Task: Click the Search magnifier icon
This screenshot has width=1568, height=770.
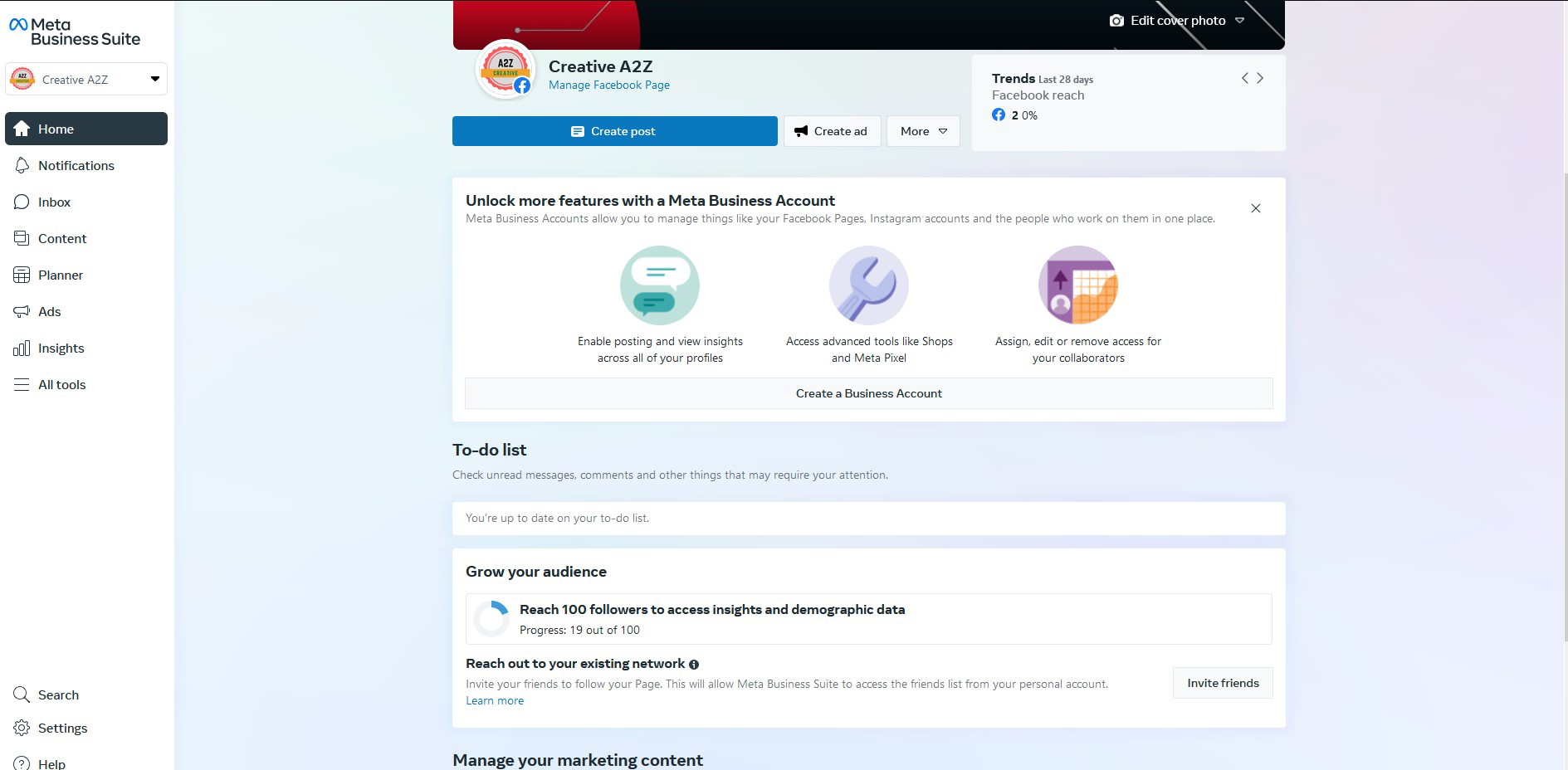Action: (22, 694)
